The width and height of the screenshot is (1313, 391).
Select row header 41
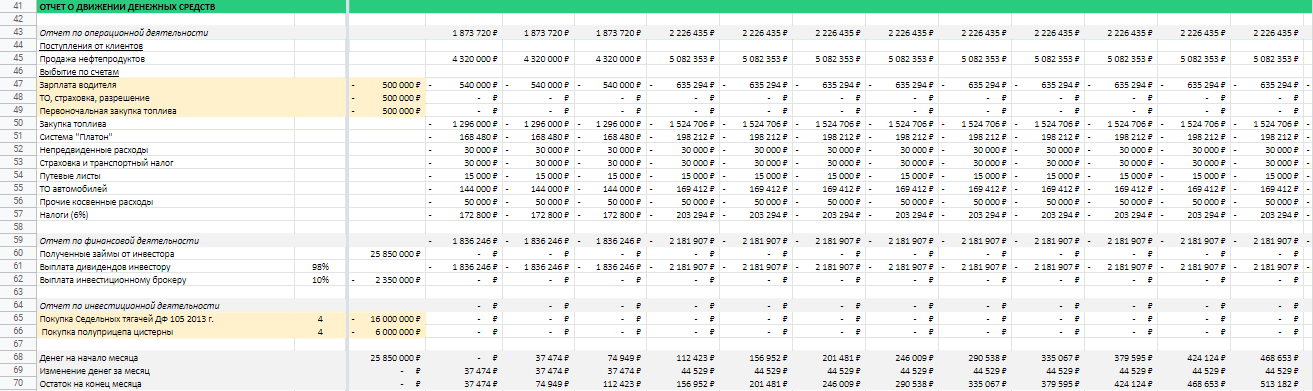click(17, 6)
